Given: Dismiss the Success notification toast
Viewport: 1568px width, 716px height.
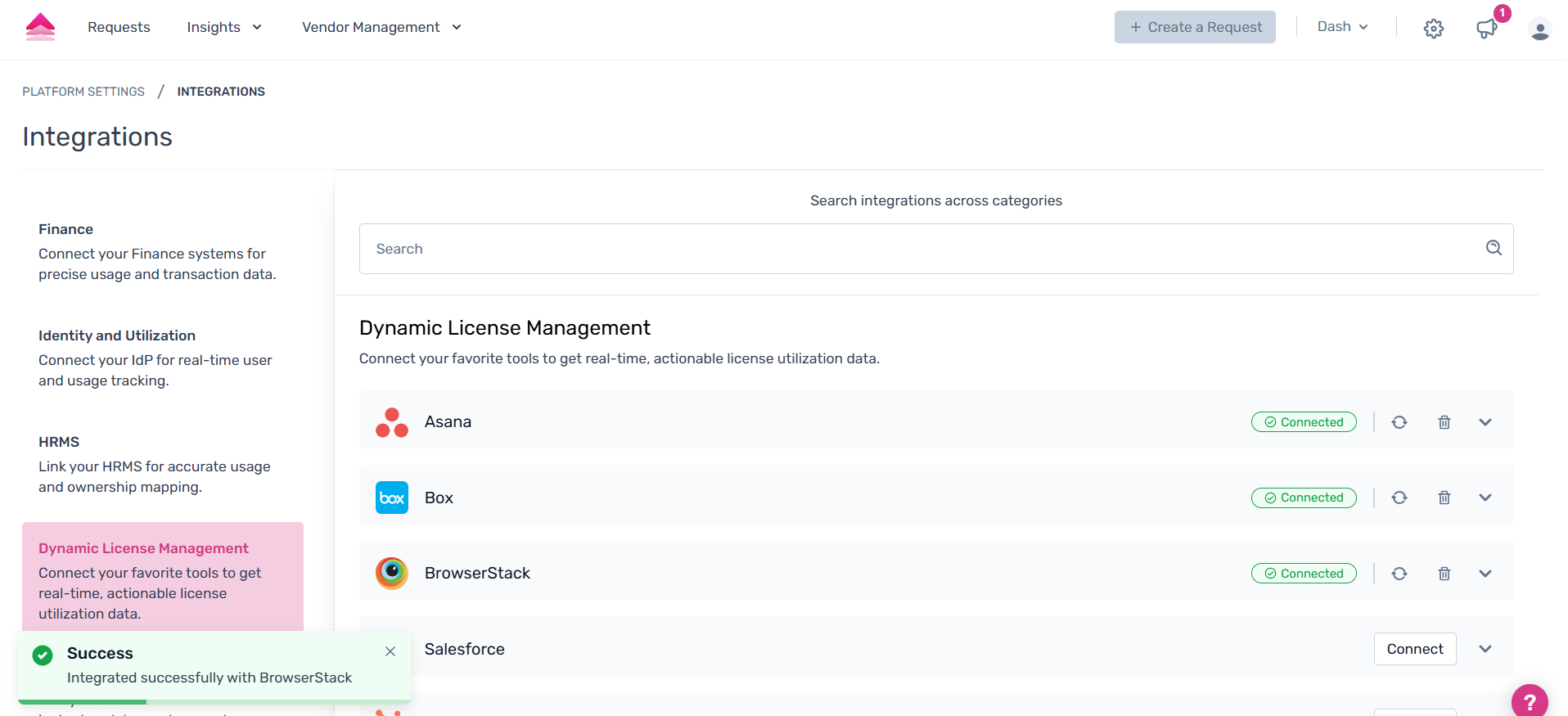Looking at the screenshot, I should tap(390, 651).
